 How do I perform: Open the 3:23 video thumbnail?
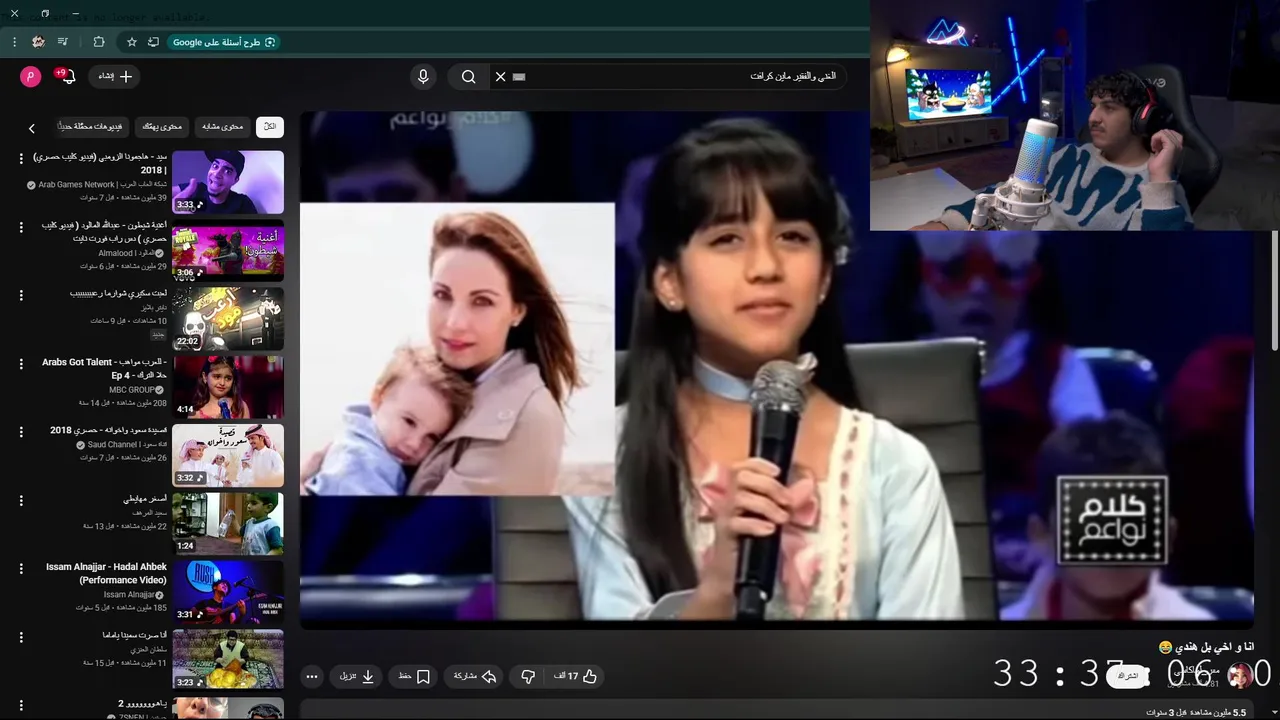click(x=228, y=660)
